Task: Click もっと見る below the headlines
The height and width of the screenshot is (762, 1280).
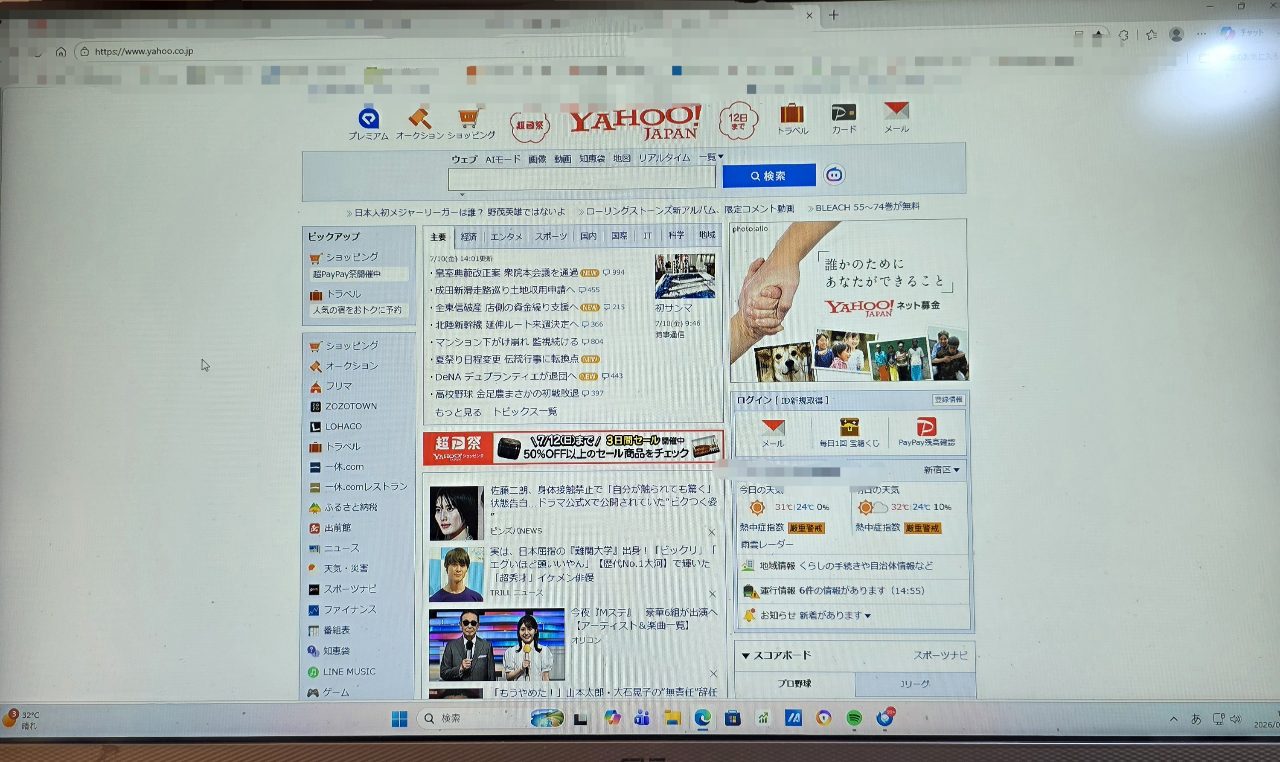Action: [x=458, y=411]
